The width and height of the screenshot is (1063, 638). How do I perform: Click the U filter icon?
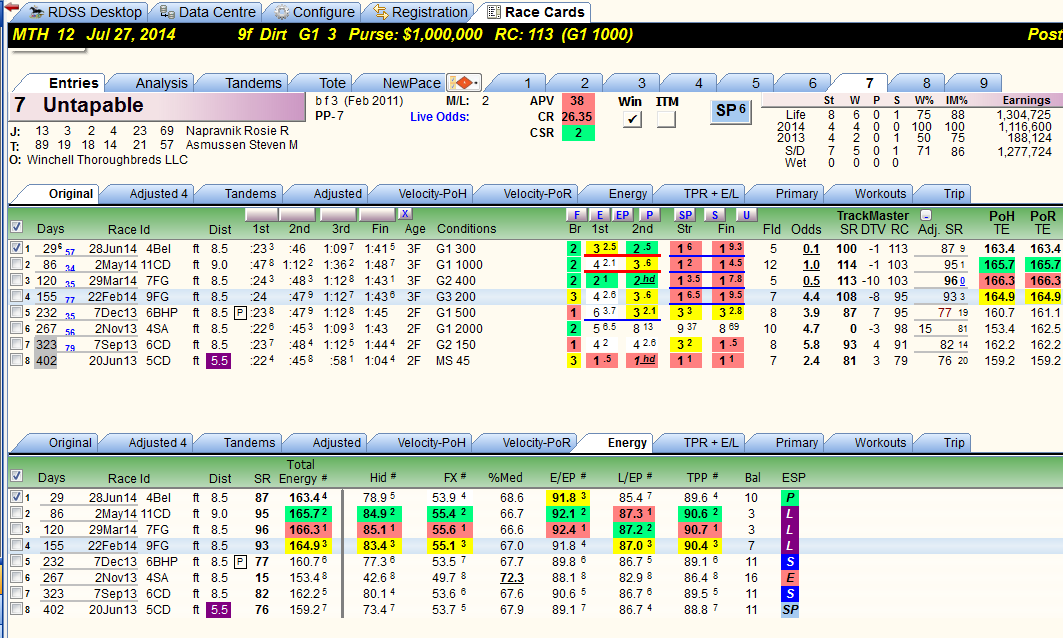746,215
